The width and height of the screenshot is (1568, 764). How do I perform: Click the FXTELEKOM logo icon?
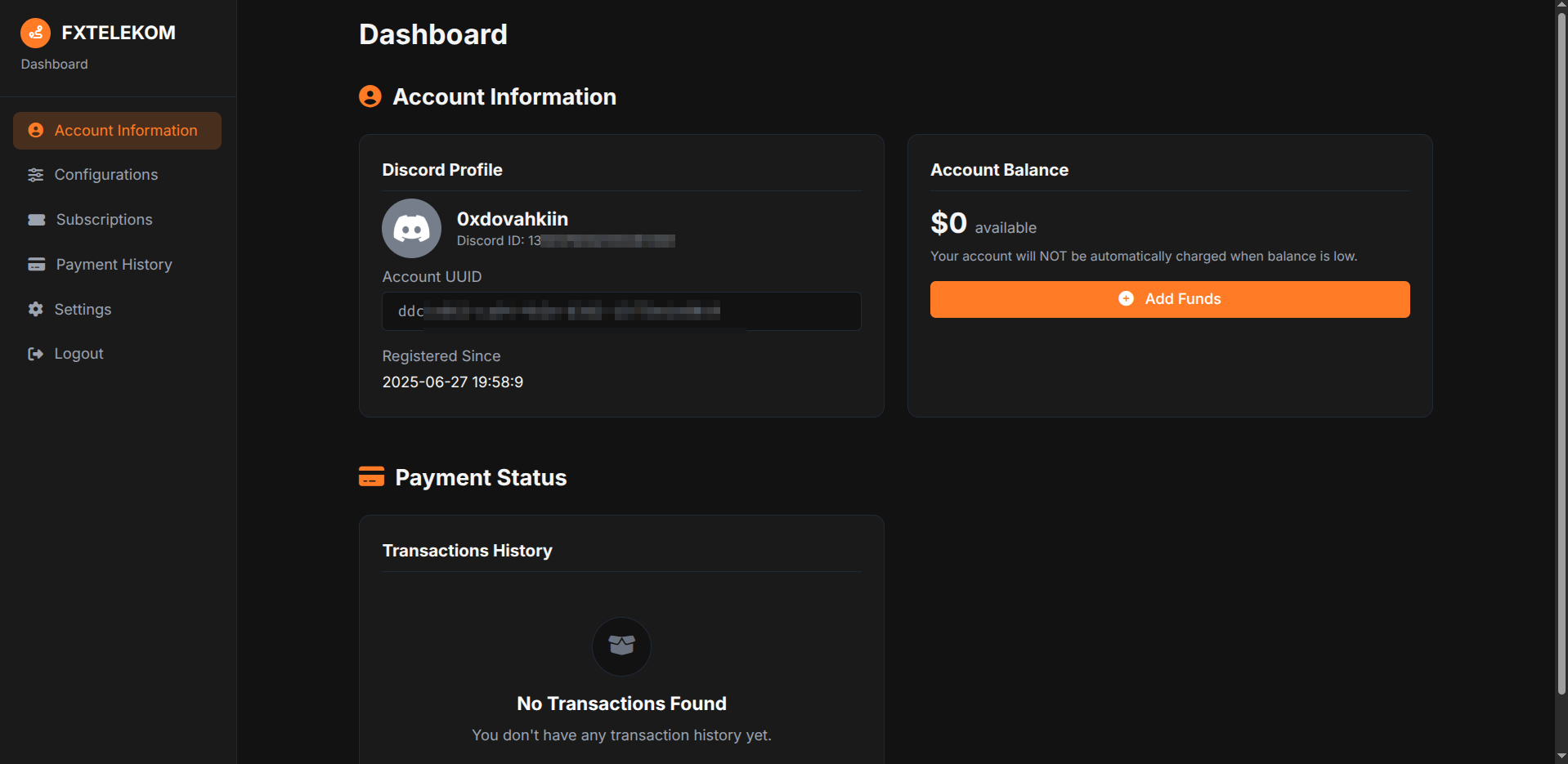click(x=35, y=33)
